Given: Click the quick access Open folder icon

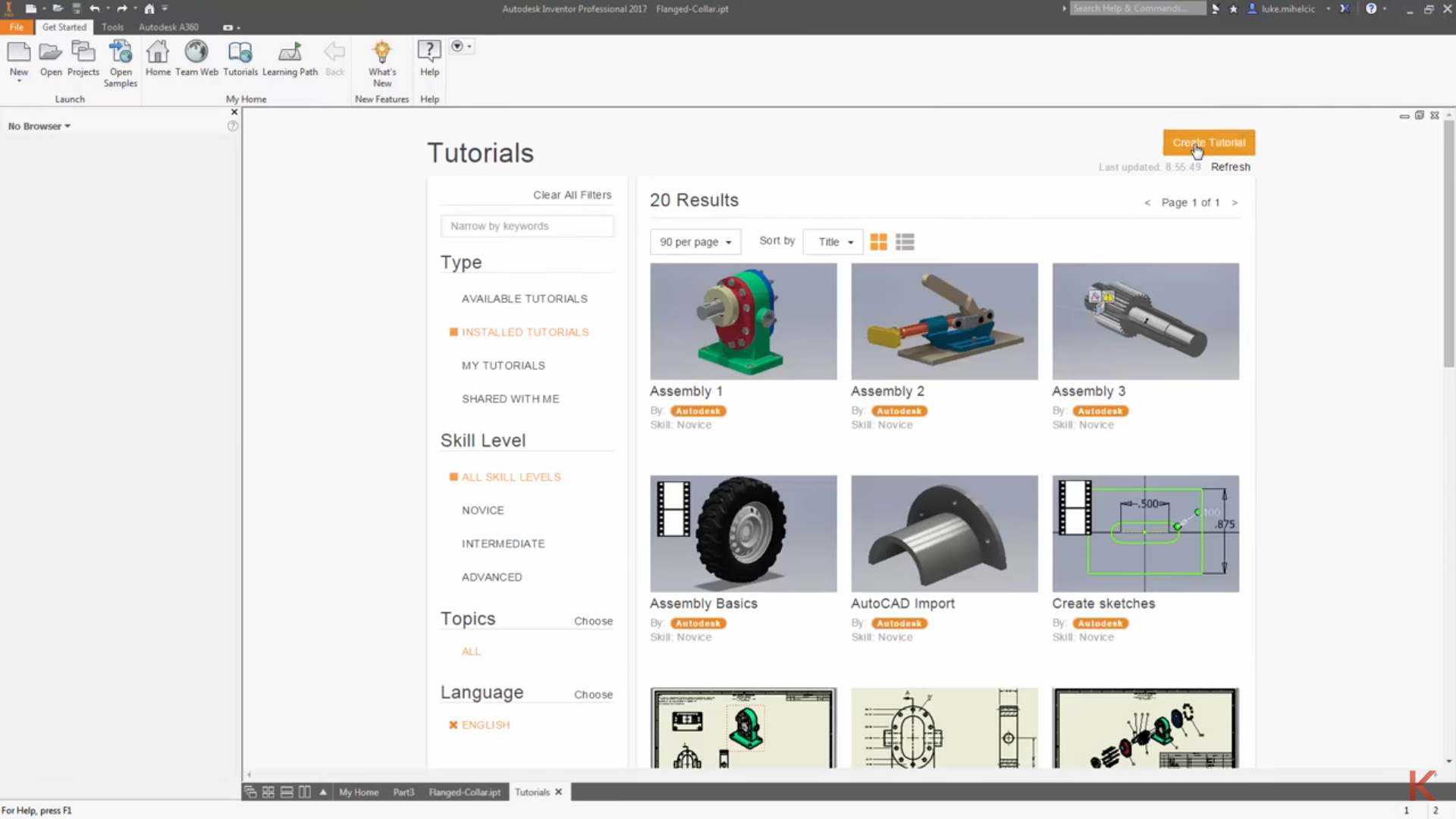Looking at the screenshot, I should (x=58, y=8).
